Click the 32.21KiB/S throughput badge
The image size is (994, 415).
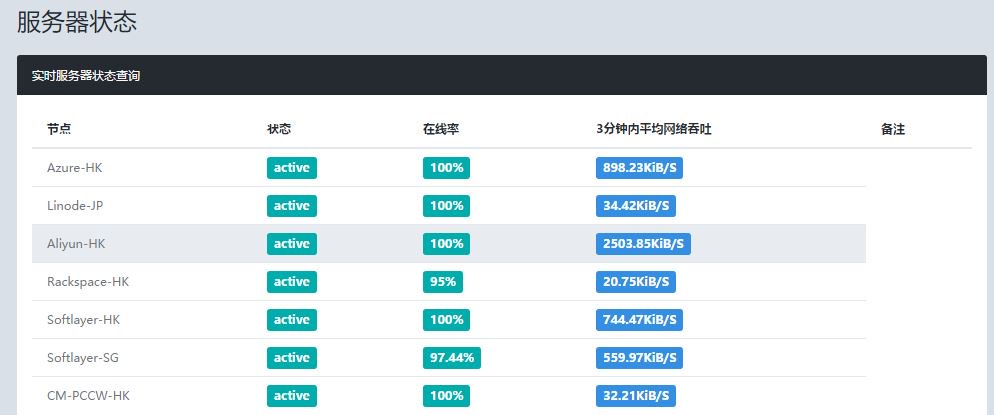tap(636, 396)
